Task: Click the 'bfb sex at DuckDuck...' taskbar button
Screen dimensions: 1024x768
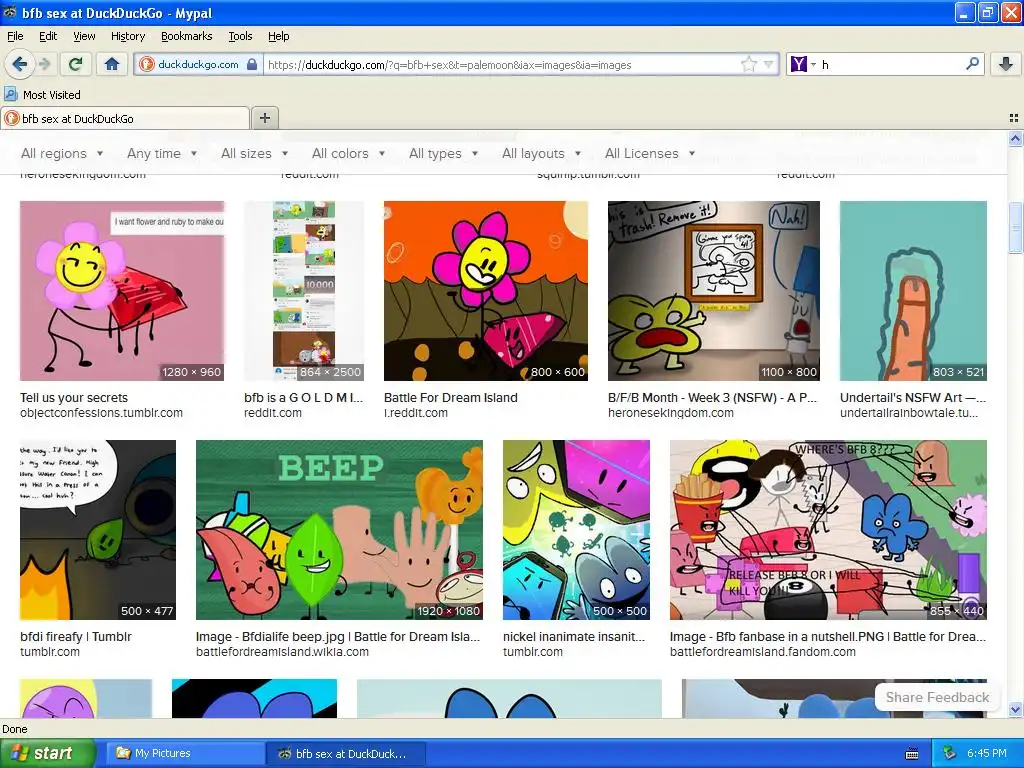Action: pos(345,754)
